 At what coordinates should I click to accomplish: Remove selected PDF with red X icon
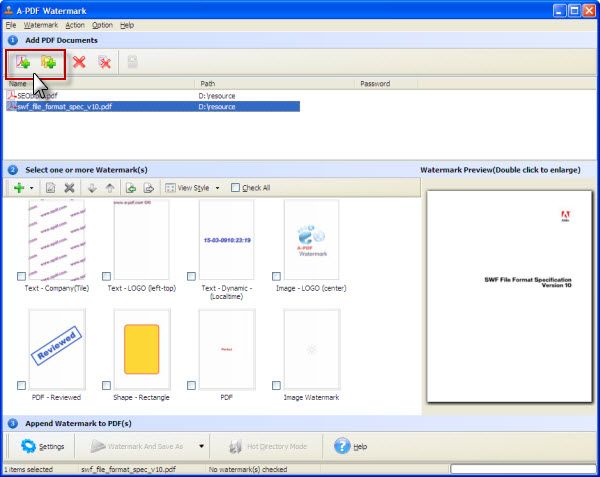click(x=79, y=62)
